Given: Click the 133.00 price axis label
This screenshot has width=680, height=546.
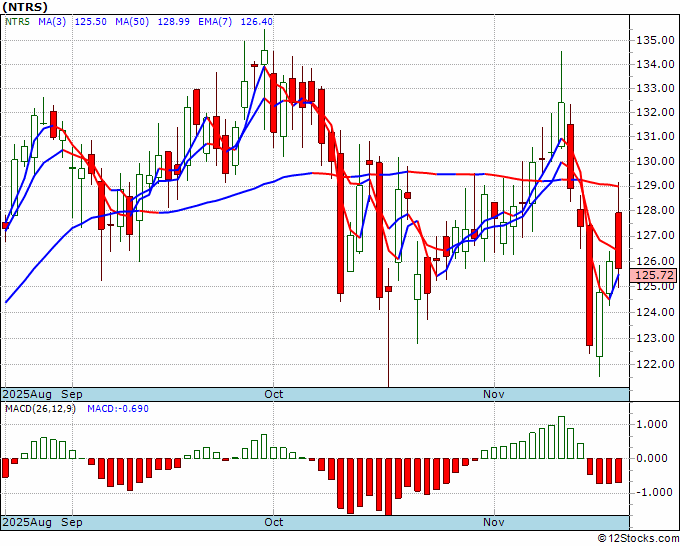Looking at the screenshot, I should (x=655, y=88).
